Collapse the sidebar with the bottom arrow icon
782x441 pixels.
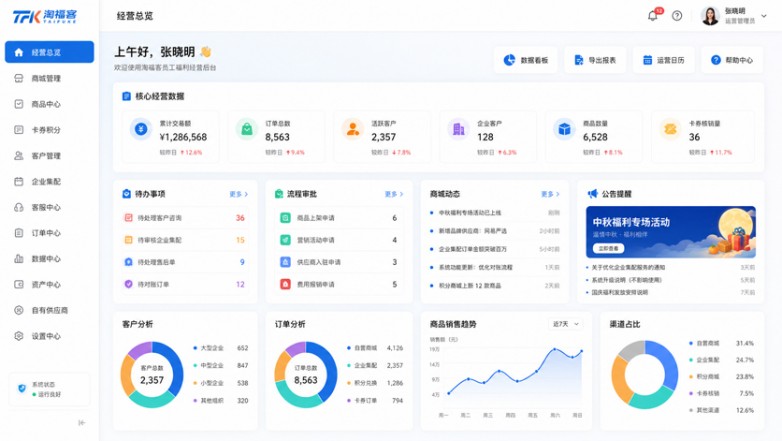point(82,423)
